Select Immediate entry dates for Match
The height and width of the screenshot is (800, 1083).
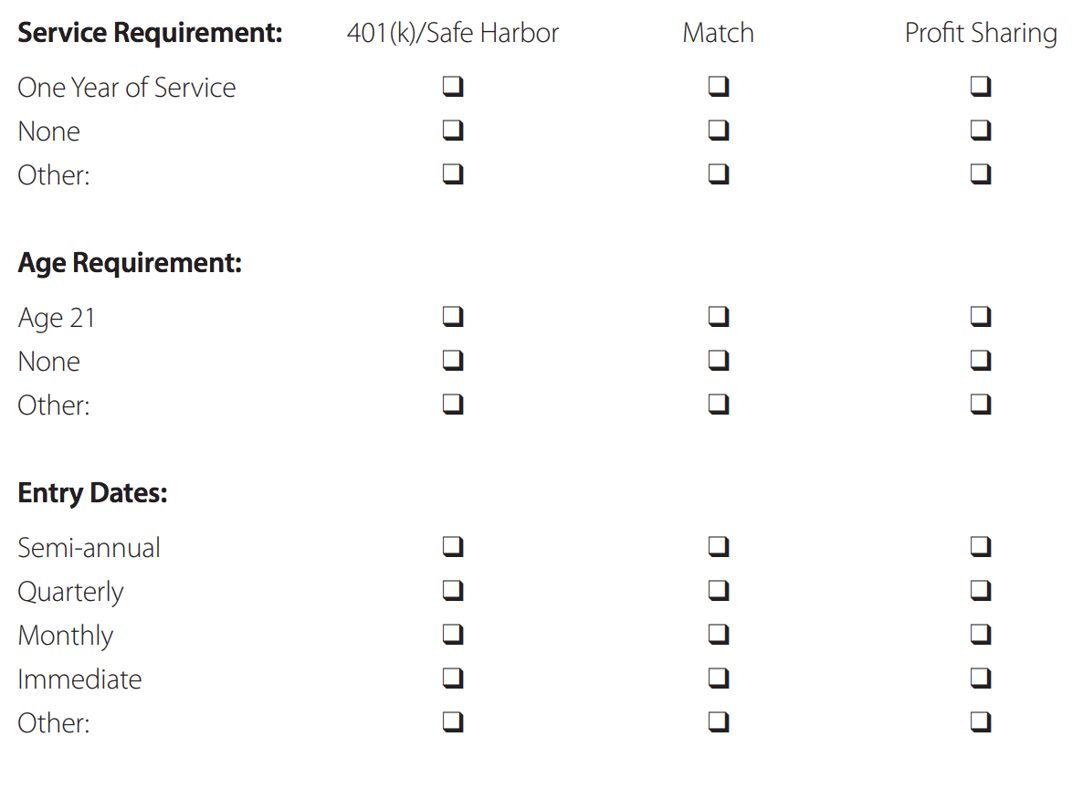[x=718, y=678]
